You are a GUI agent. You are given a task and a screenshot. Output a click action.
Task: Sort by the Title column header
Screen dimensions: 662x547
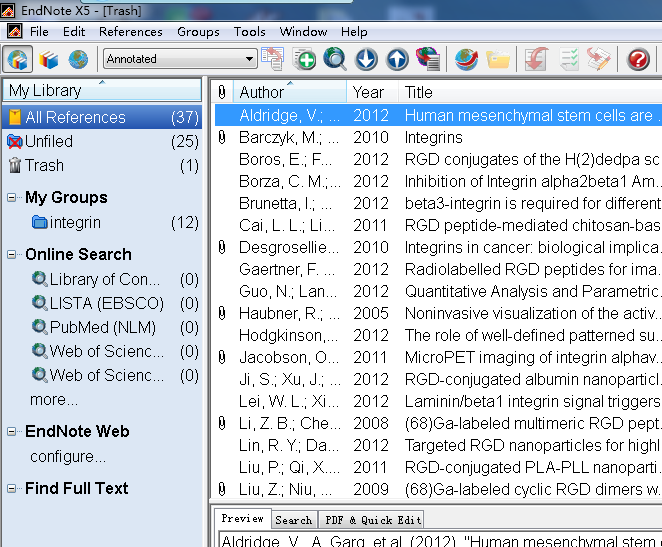click(530, 92)
